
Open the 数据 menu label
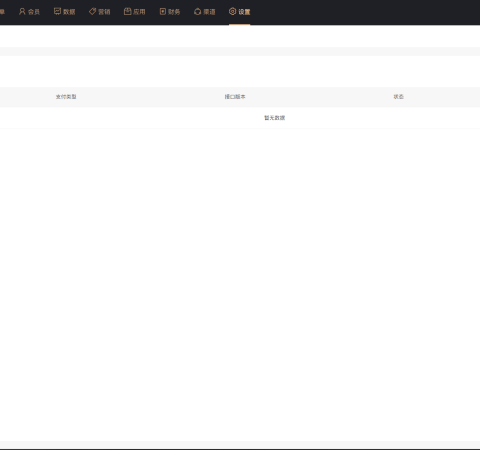coord(69,12)
